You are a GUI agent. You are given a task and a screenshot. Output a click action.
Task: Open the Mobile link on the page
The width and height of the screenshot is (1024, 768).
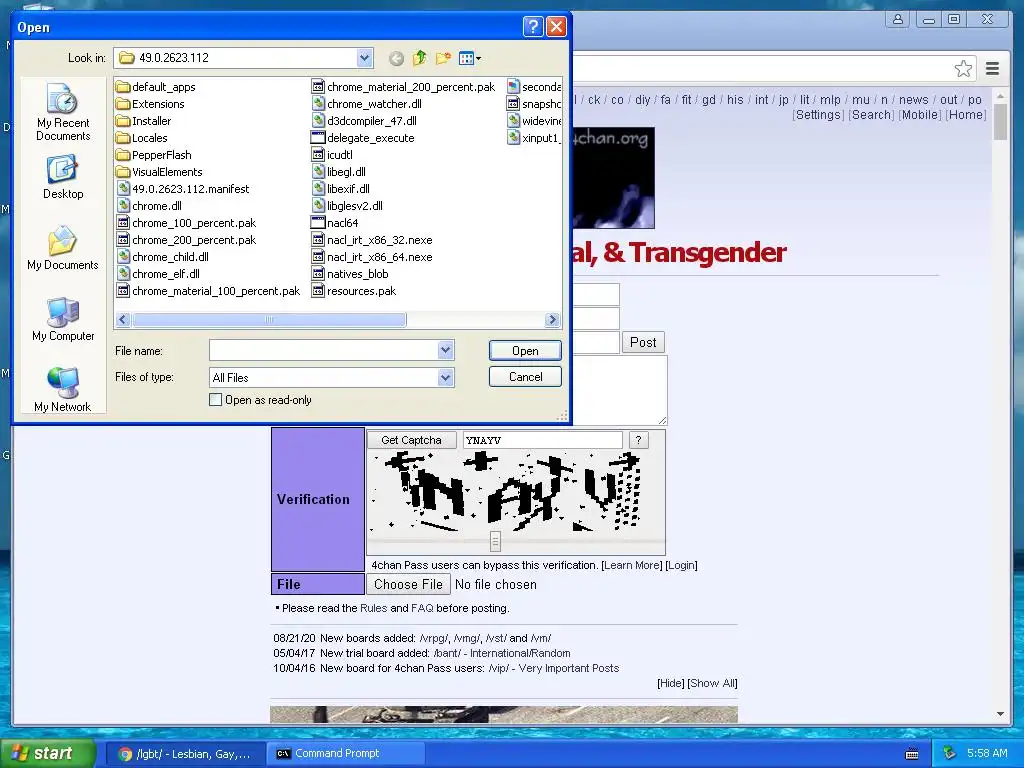[920, 115]
